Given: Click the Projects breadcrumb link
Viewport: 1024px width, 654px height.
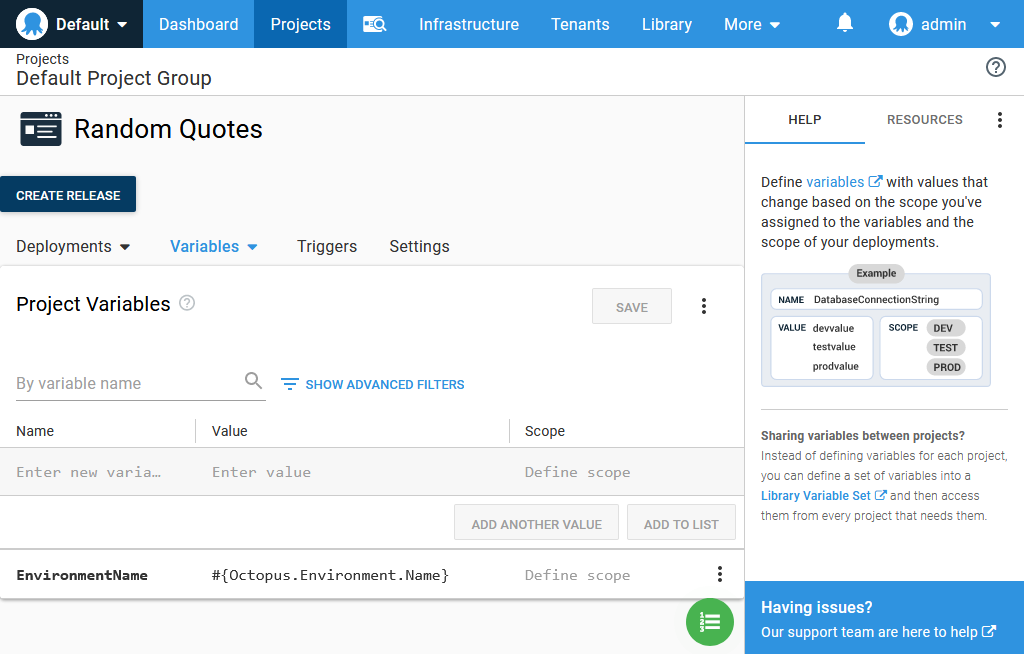Looking at the screenshot, I should [42, 59].
